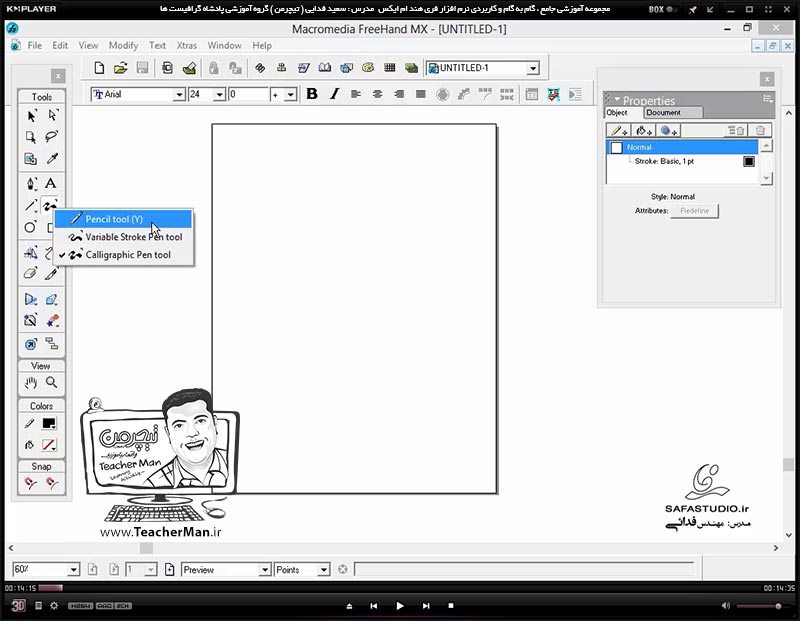This screenshot has height=621, width=800.
Task: Select the Line tool
Action: (x=31, y=205)
